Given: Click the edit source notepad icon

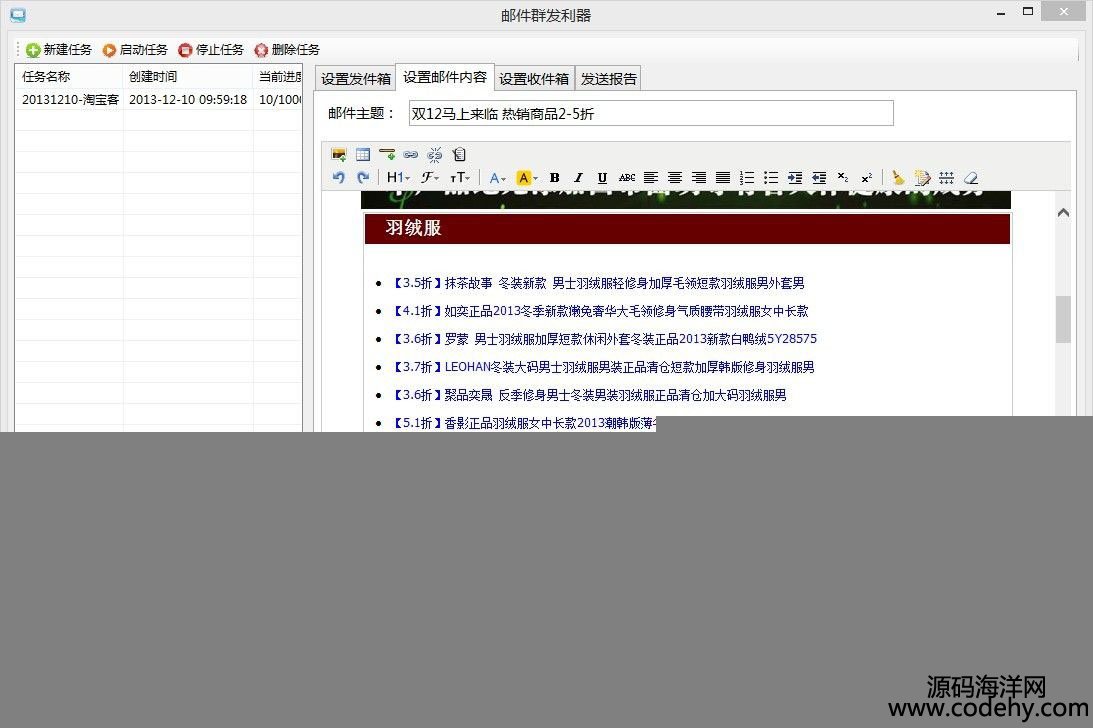Looking at the screenshot, I should (922, 178).
